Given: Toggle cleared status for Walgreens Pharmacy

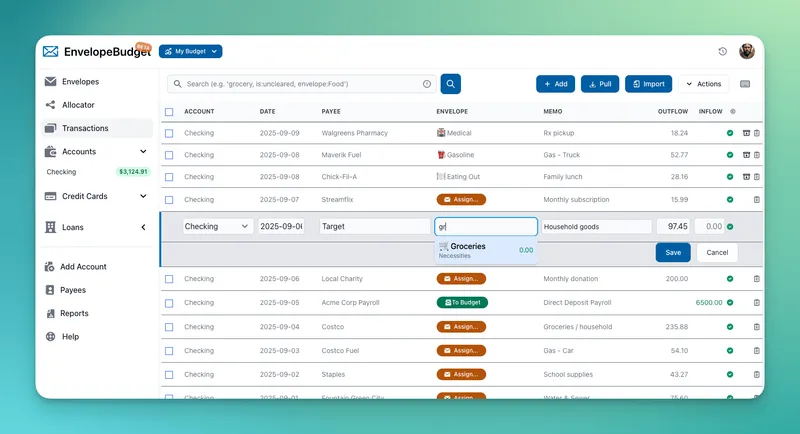Looking at the screenshot, I should (x=730, y=133).
